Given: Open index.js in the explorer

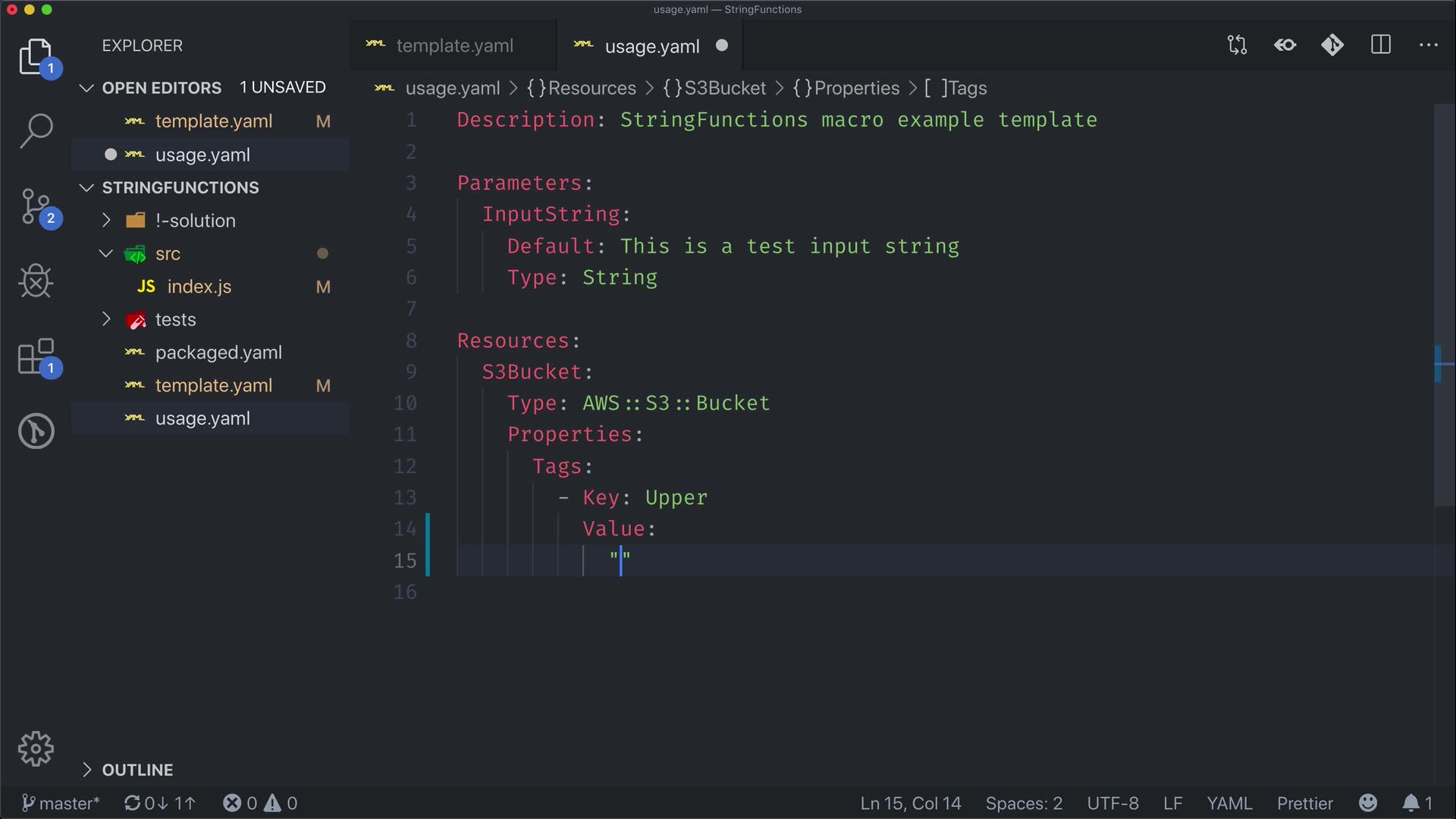Looking at the screenshot, I should (x=199, y=287).
